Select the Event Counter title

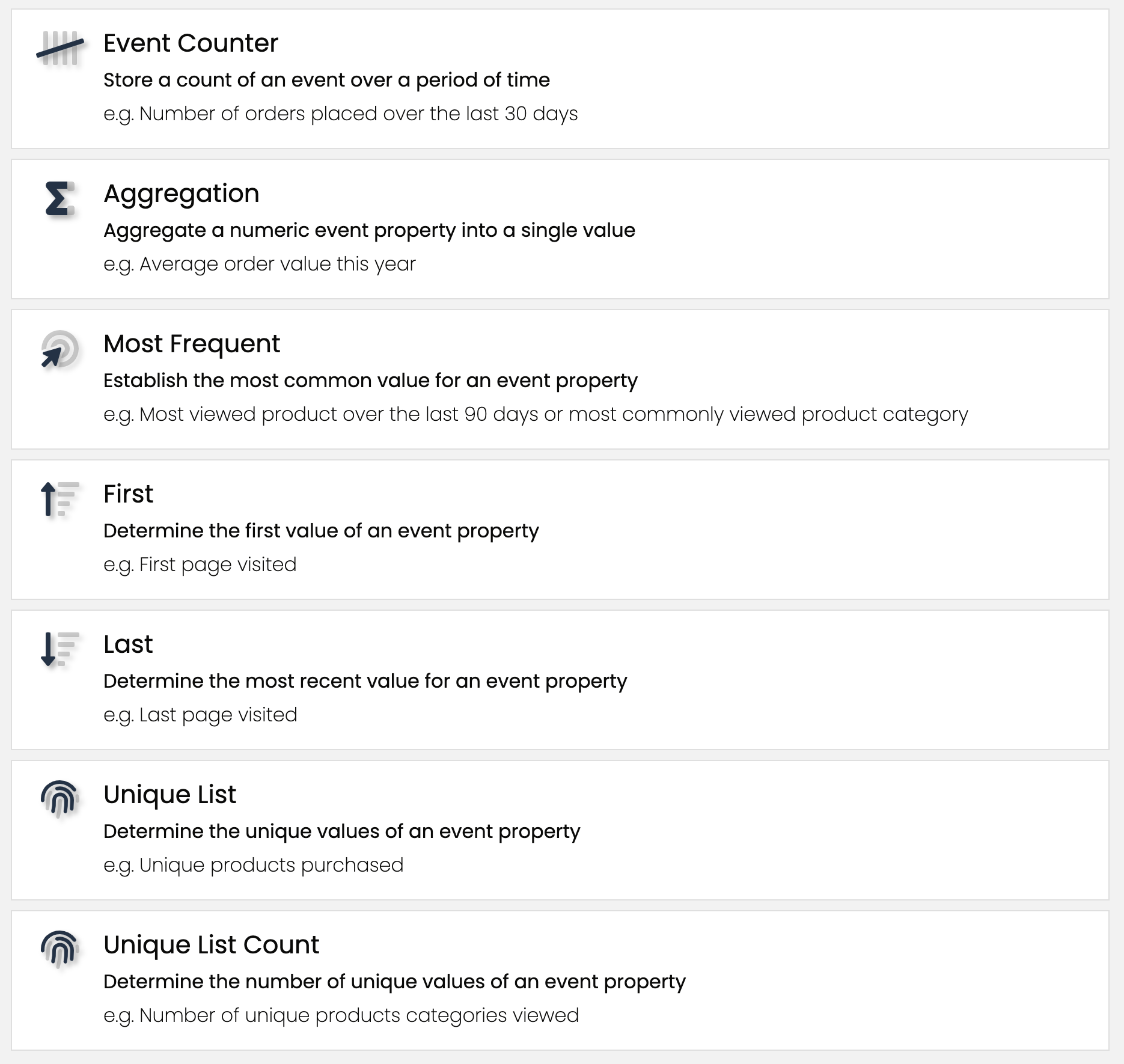click(x=191, y=43)
